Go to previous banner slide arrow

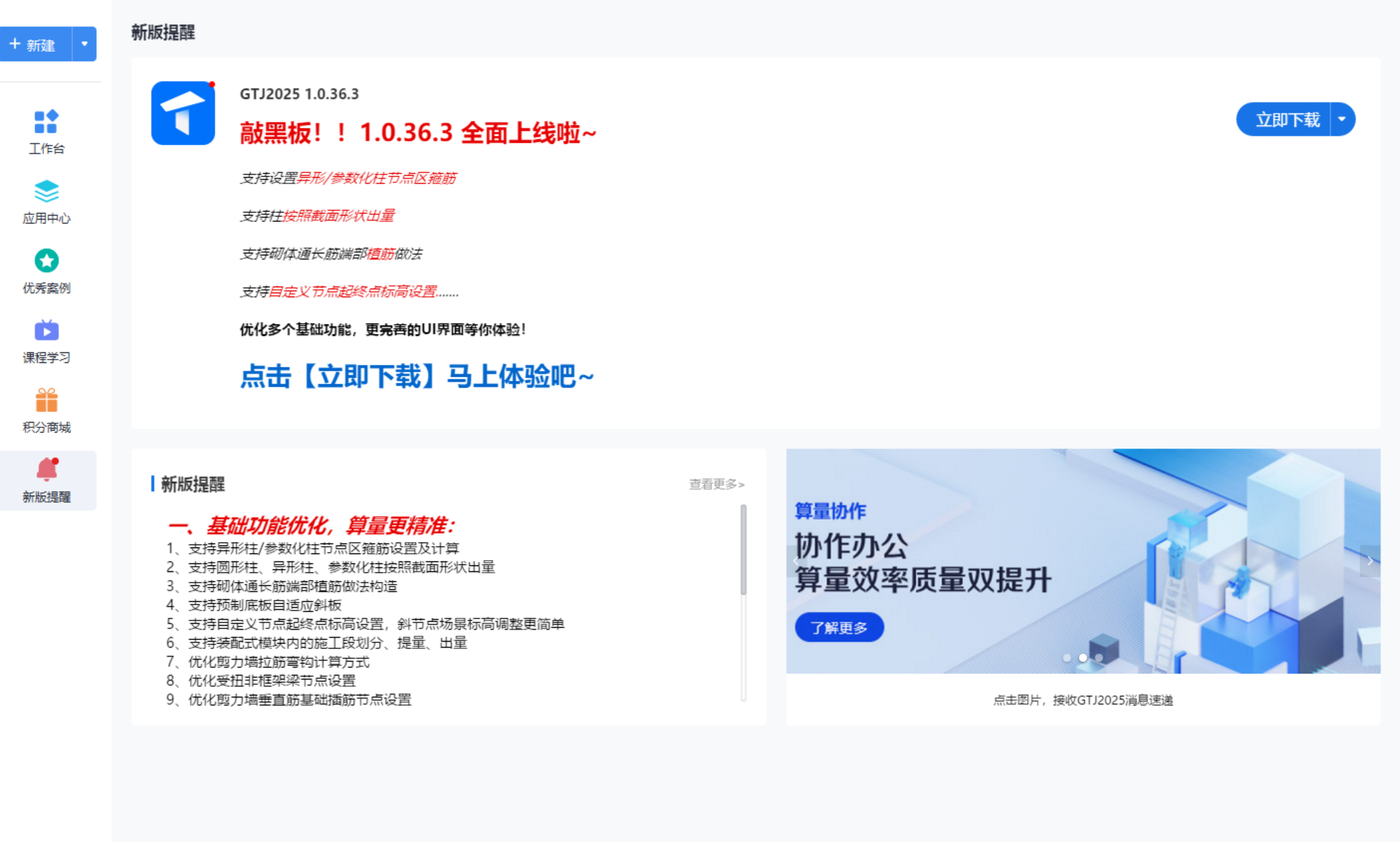click(796, 561)
